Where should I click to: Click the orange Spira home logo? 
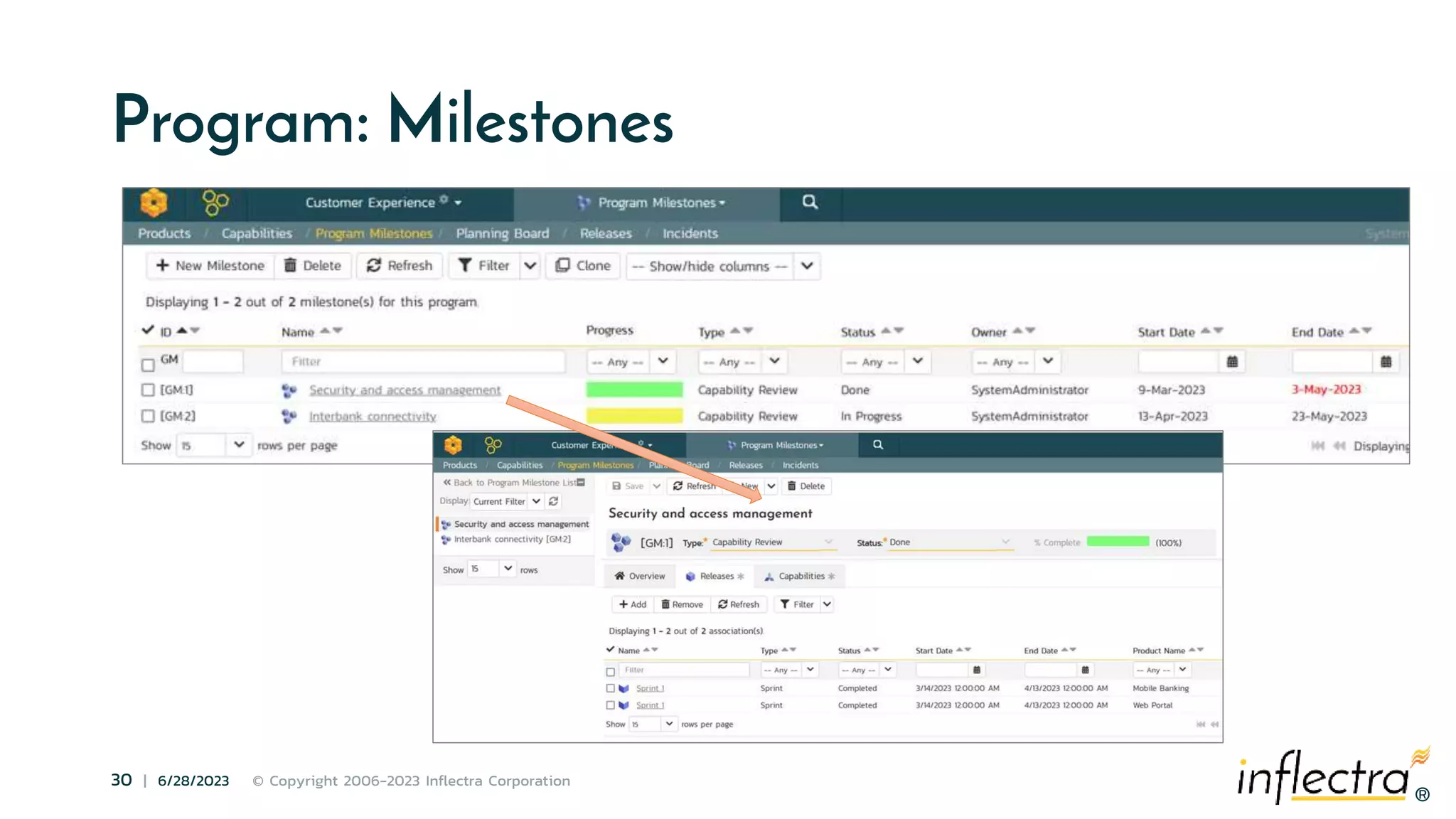coord(154,203)
